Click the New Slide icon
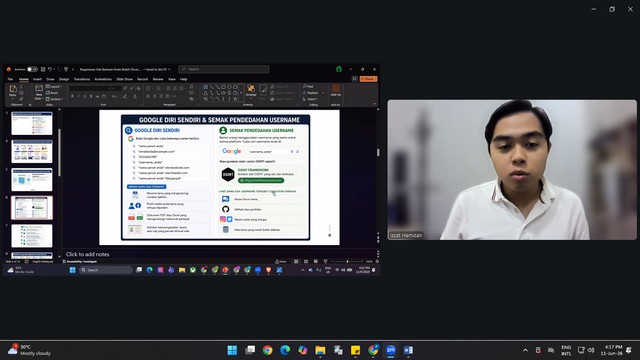The width and height of the screenshot is (640, 360). pyautogui.click(x=38, y=92)
